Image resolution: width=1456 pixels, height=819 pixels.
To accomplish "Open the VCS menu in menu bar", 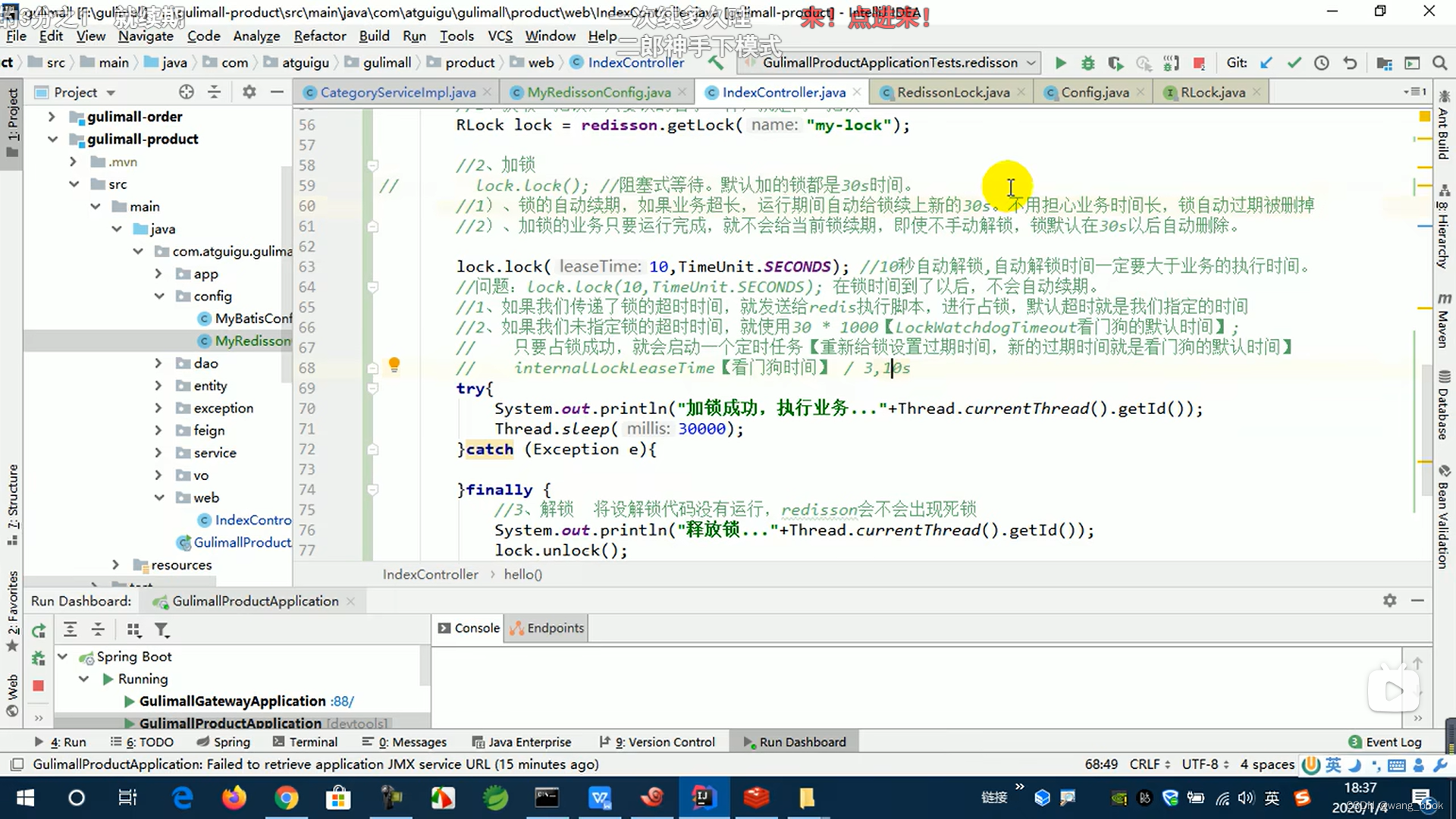I will point(500,36).
